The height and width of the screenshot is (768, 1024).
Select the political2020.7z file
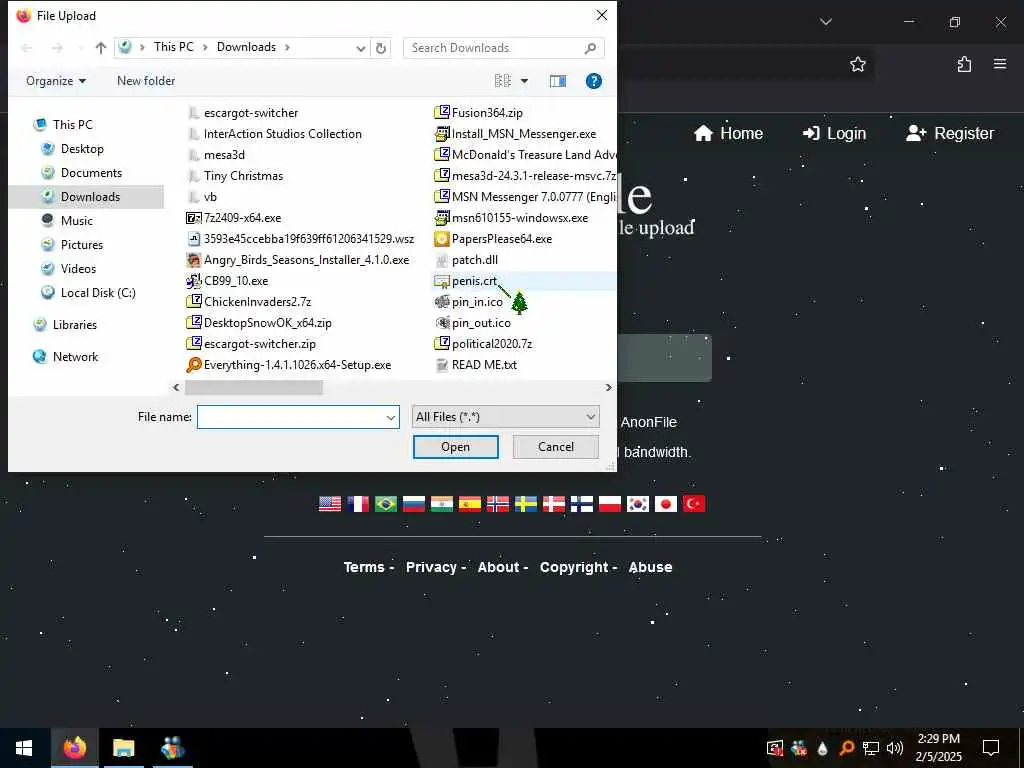(483, 344)
